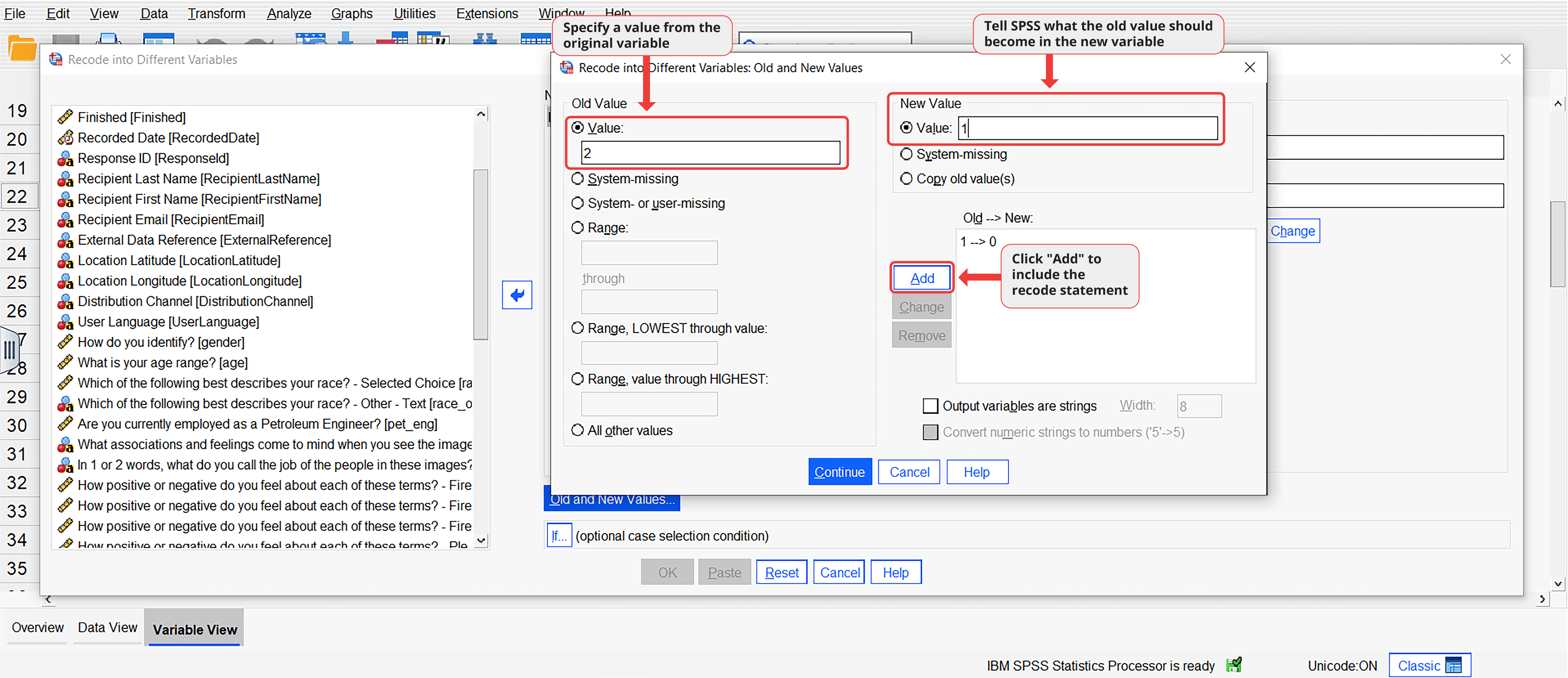Click the icon beside pet_eng variable
This screenshot has height=678, width=1568.
[65, 424]
